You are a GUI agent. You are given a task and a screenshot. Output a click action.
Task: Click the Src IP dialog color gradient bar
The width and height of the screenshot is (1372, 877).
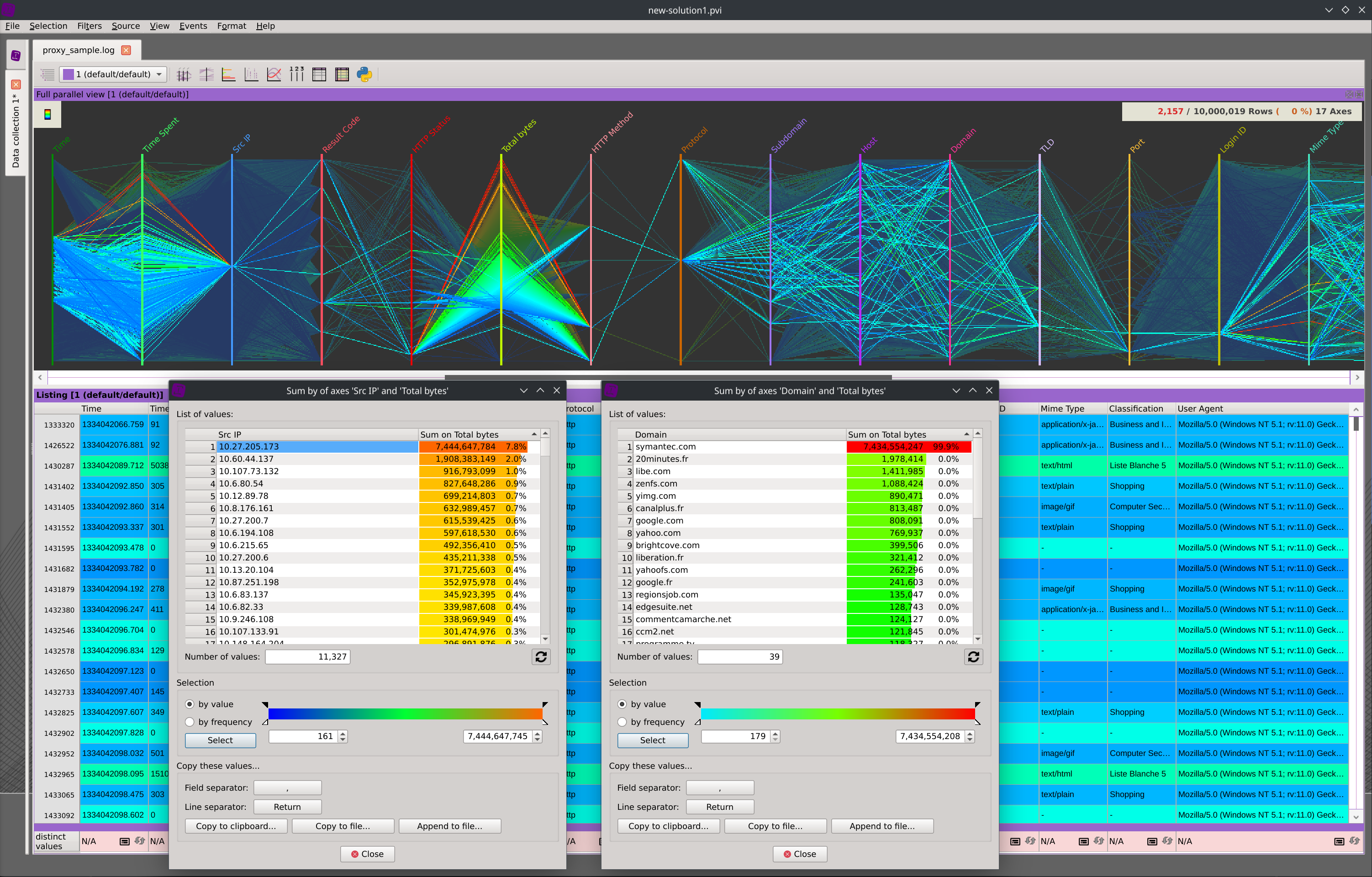[405, 713]
